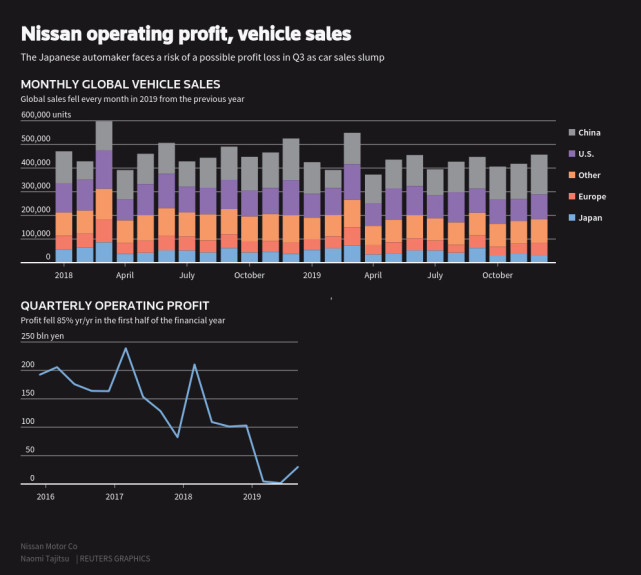Click the subtitle about possible Q3 profit loss

click(x=202, y=57)
